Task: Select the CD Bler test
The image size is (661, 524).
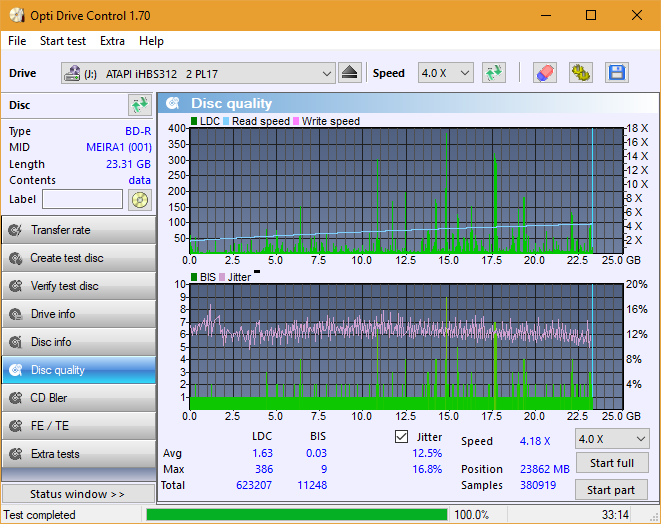Action: 78,398
